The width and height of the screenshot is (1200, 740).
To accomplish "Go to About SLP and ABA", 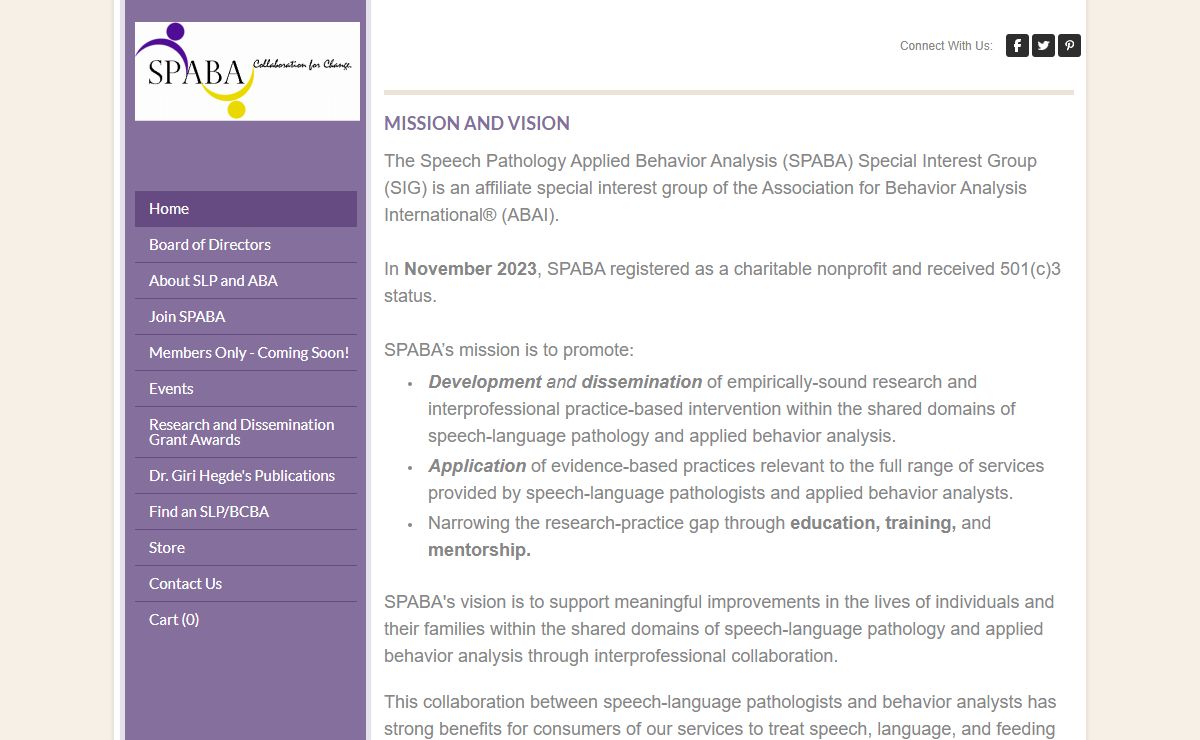I will 246,281.
